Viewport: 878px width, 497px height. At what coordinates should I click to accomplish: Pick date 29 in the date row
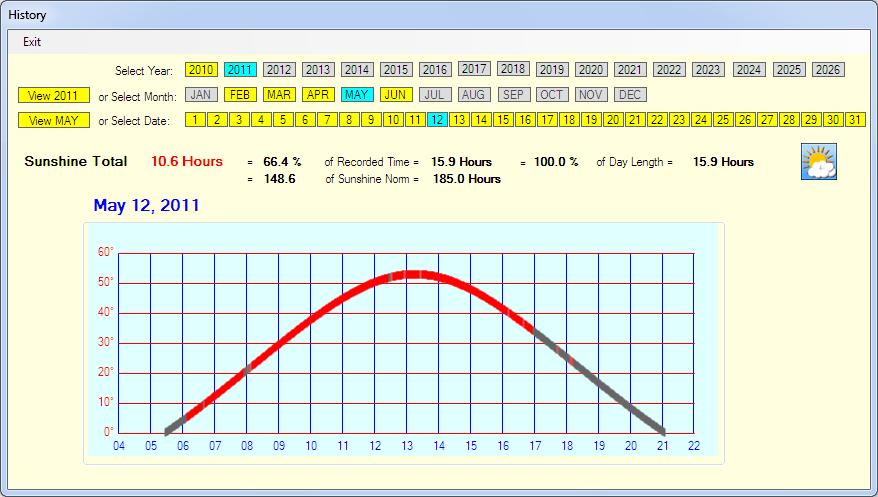point(811,120)
